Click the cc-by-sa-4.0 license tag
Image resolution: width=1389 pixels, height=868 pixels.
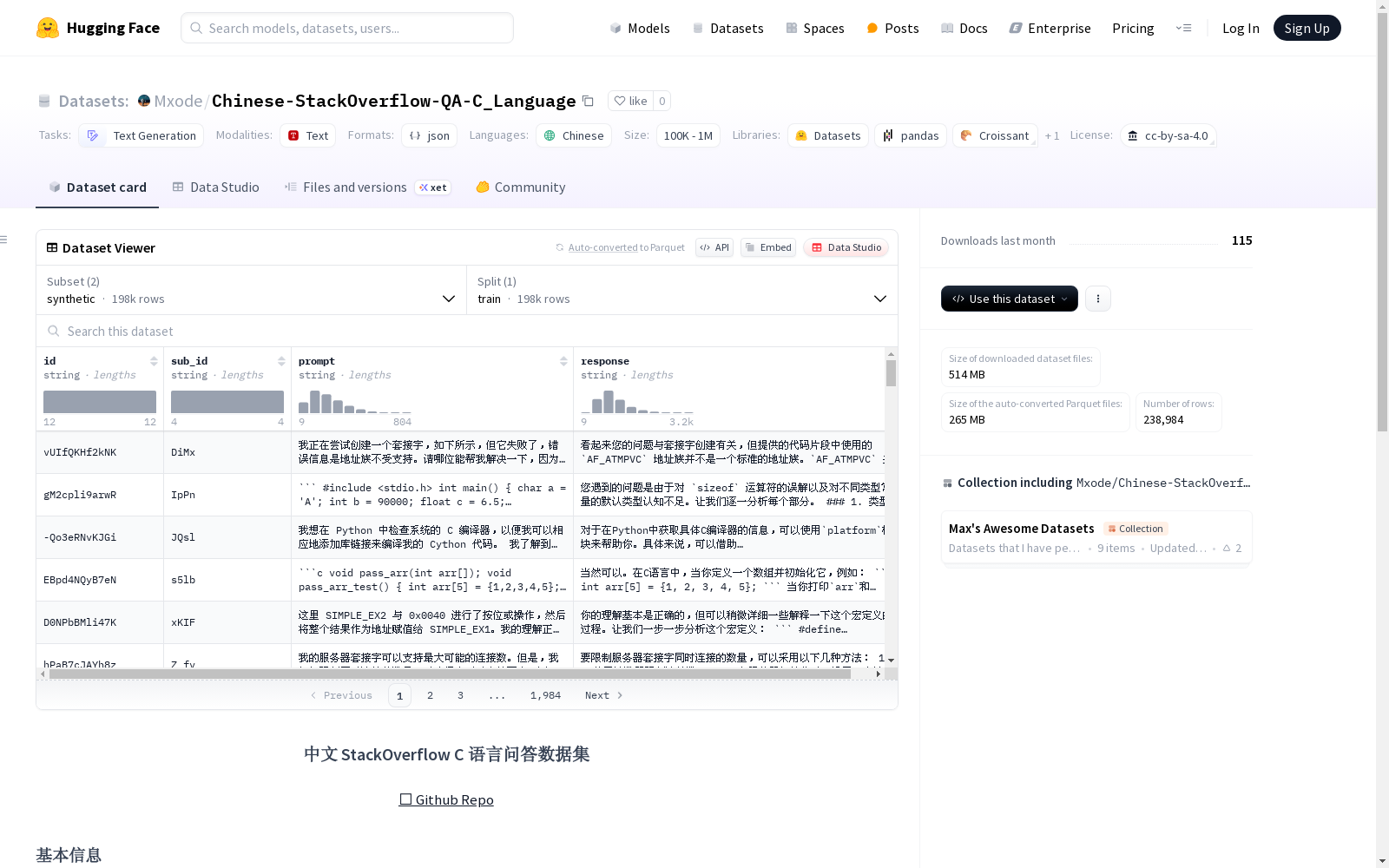pos(1168,135)
